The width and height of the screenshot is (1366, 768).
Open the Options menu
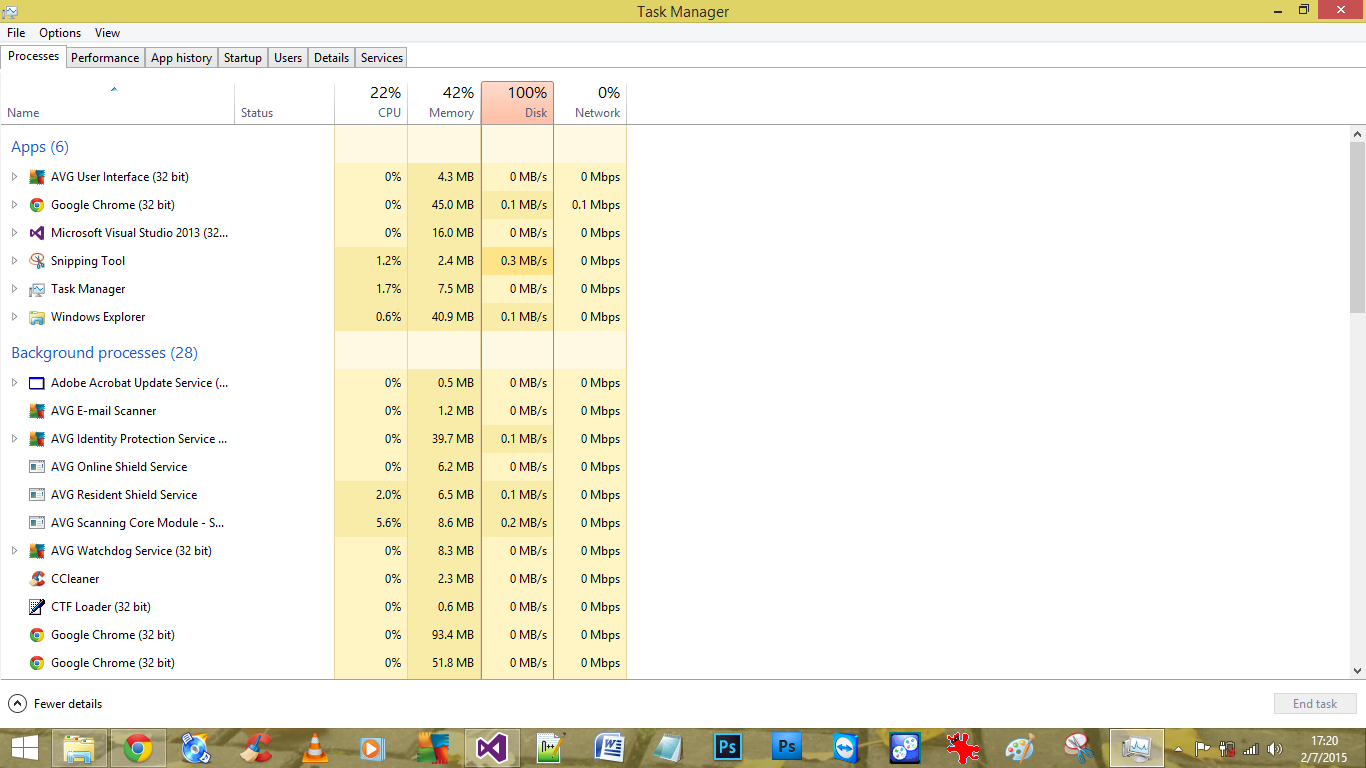(x=60, y=33)
